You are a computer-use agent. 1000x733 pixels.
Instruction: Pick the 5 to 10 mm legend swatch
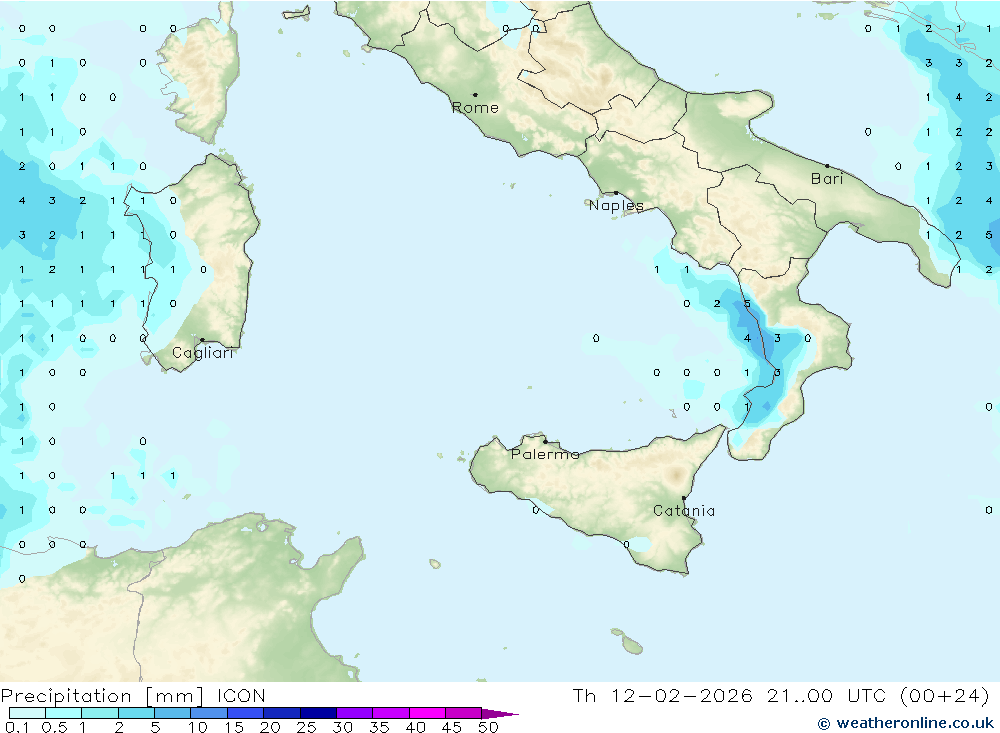pyautogui.click(x=172, y=713)
